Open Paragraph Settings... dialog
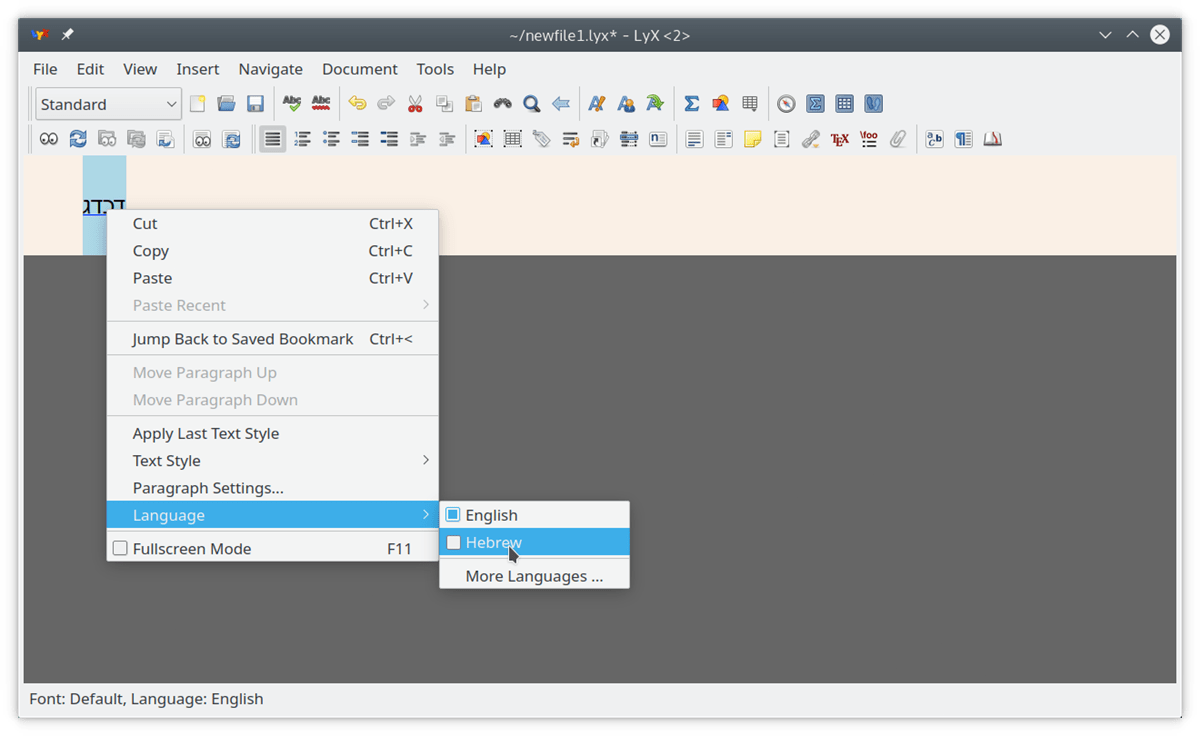 [208, 488]
